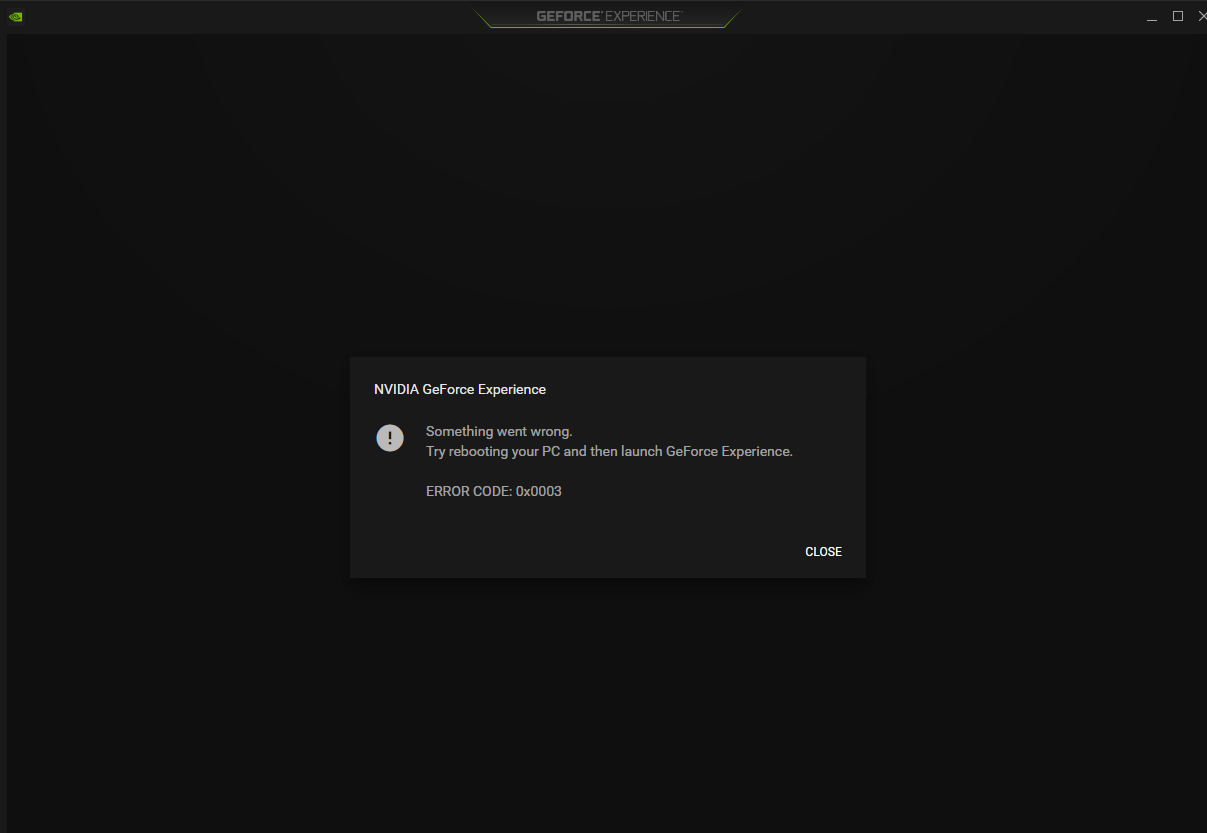
Task: Click the GeForce Experience title logo
Action: (608, 16)
